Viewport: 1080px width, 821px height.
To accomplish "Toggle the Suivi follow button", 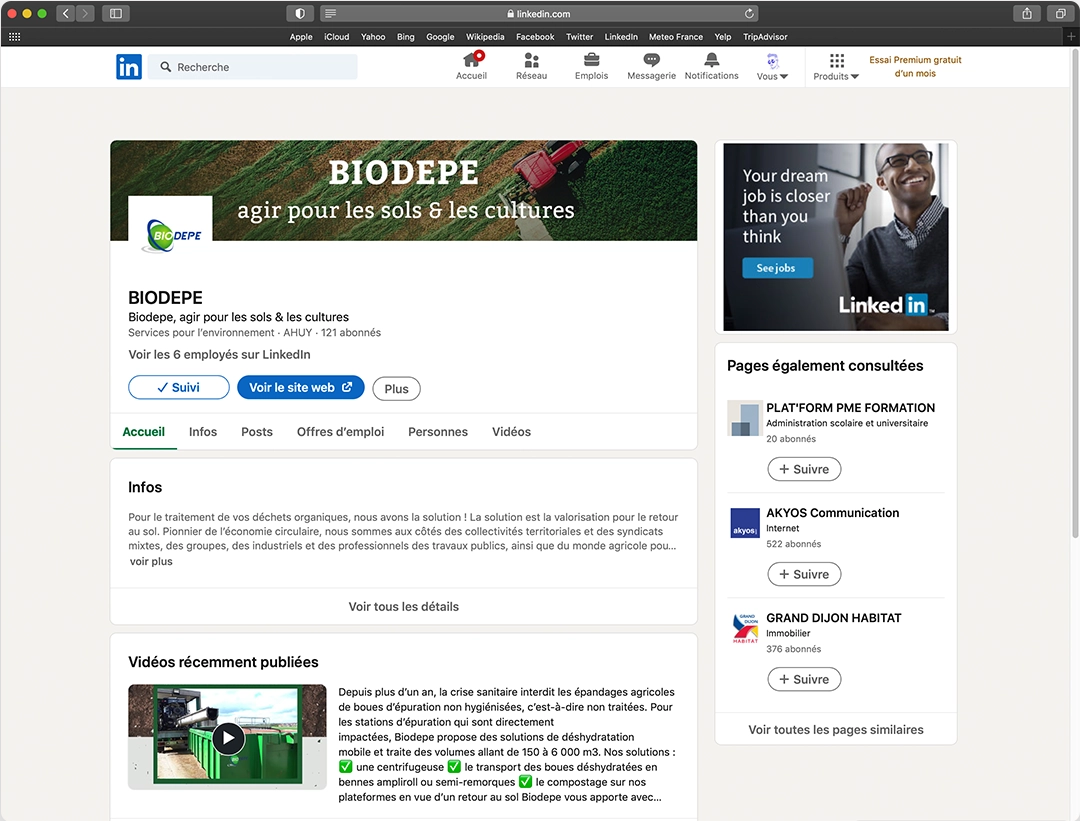I will (x=179, y=387).
